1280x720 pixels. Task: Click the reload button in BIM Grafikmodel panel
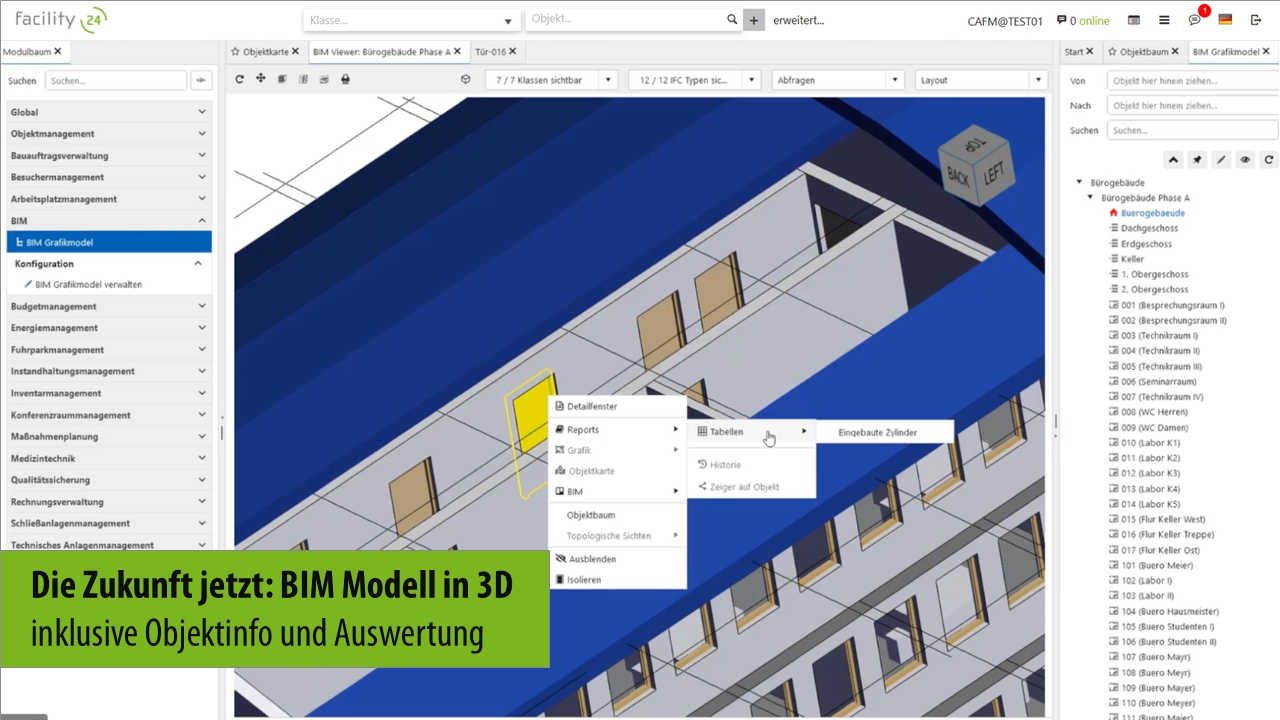(x=1269, y=159)
